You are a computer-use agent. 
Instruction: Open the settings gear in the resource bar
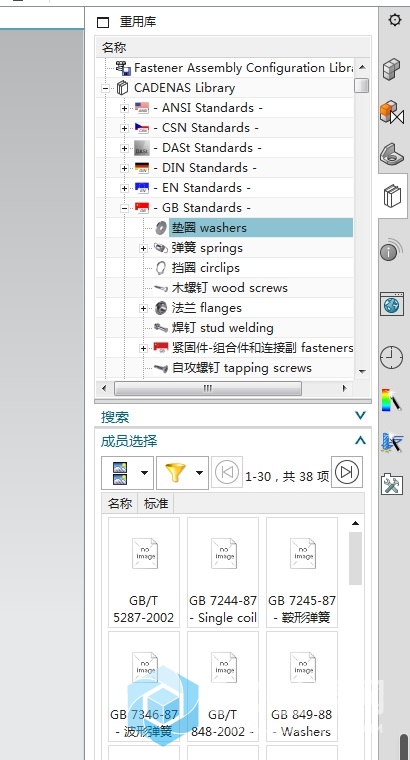[395, 20]
